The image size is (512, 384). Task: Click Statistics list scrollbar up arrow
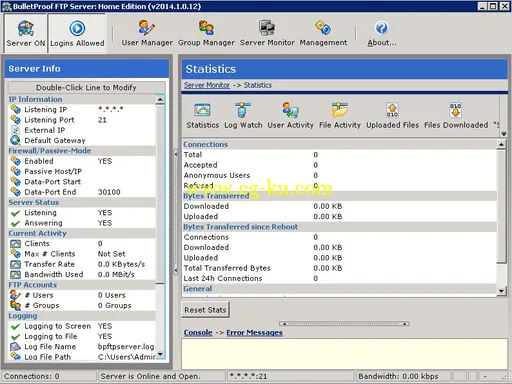coord(501,144)
